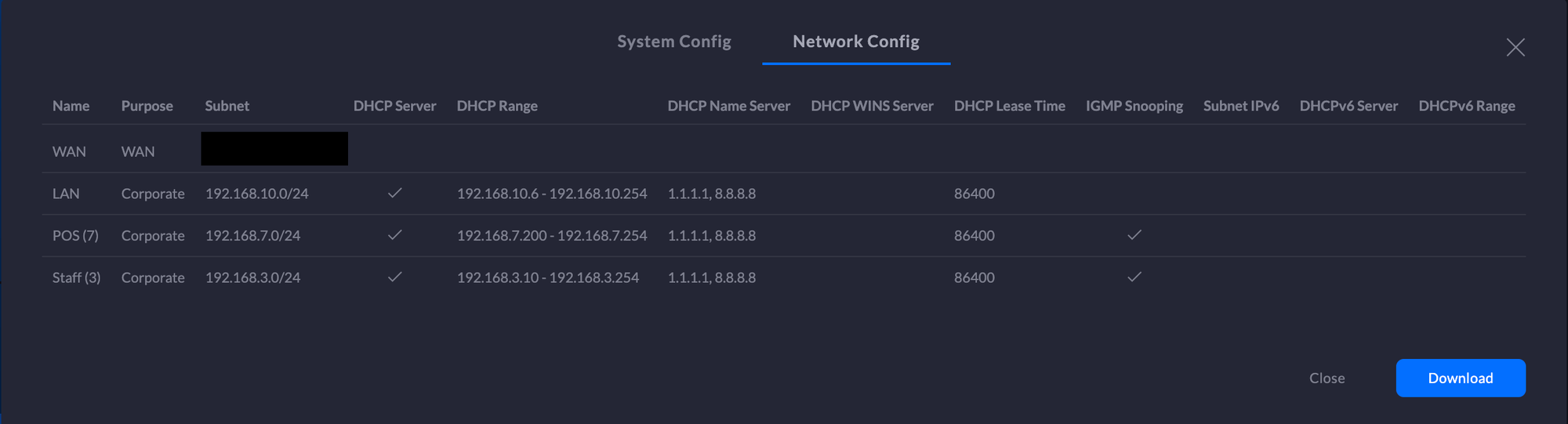
Task: Click the Subnet column header
Action: (x=227, y=106)
